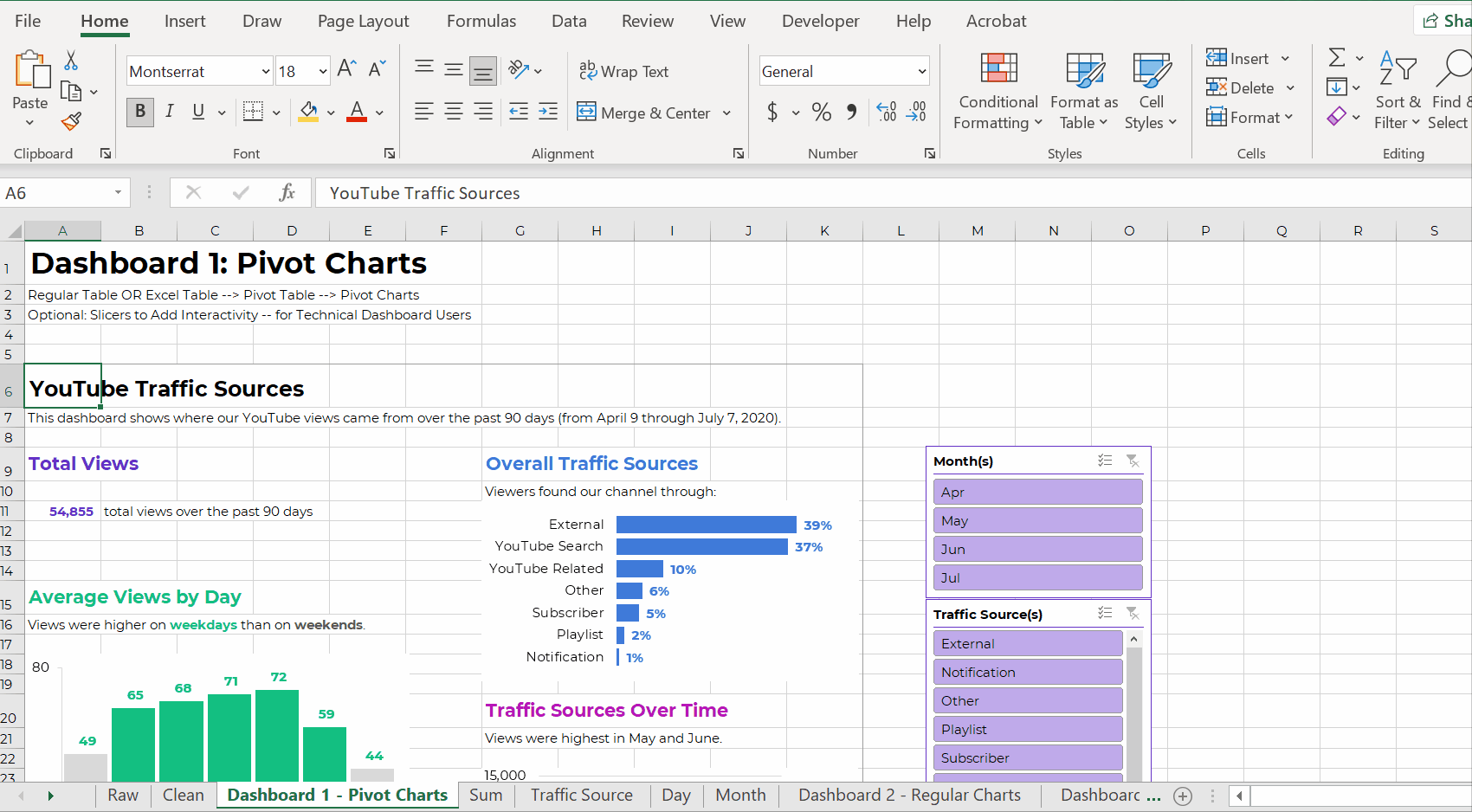Open the Montserrat font name dropdown
The image size is (1472, 812).
point(265,71)
